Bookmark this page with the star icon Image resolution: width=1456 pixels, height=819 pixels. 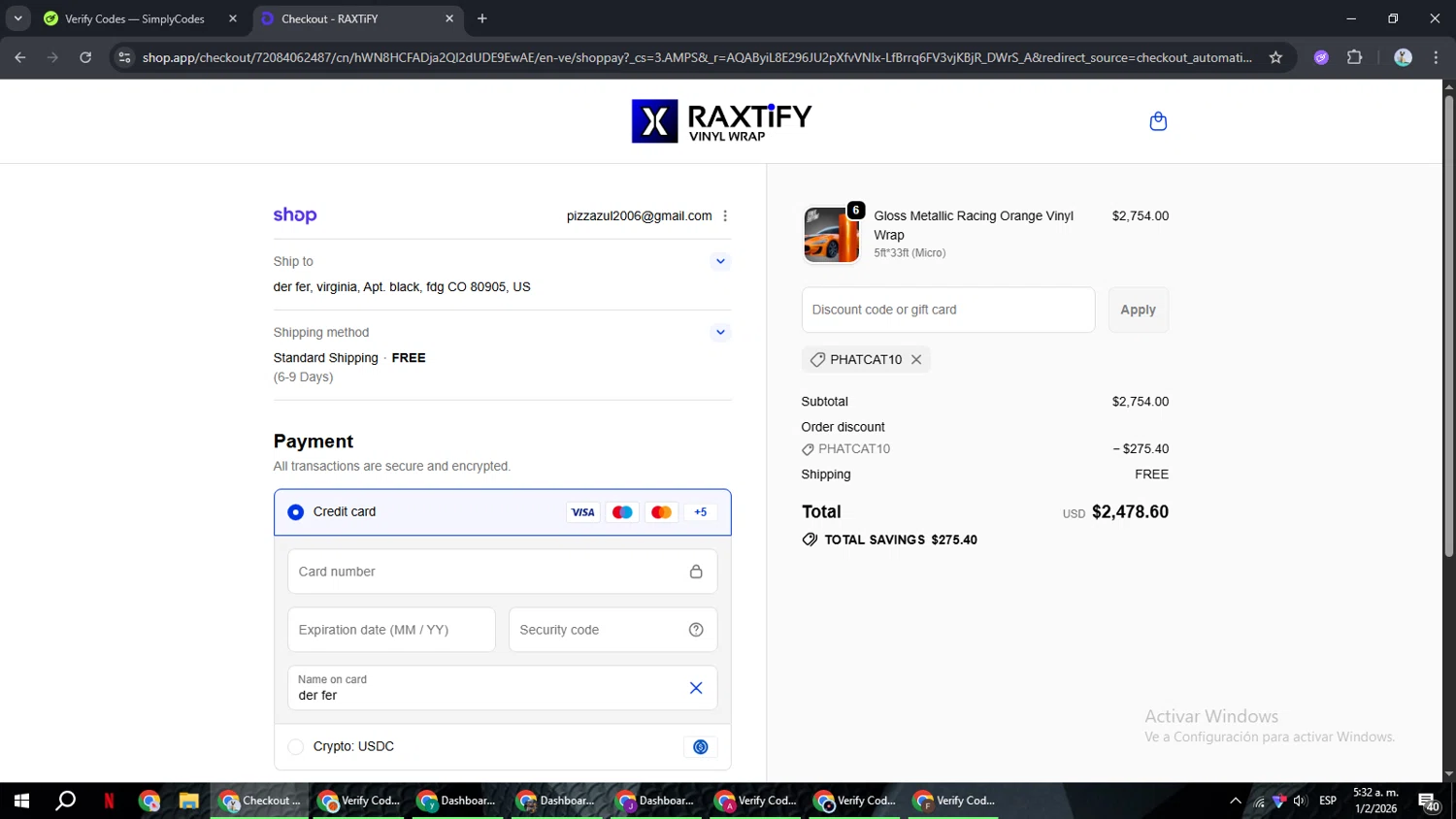pyautogui.click(x=1275, y=57)
